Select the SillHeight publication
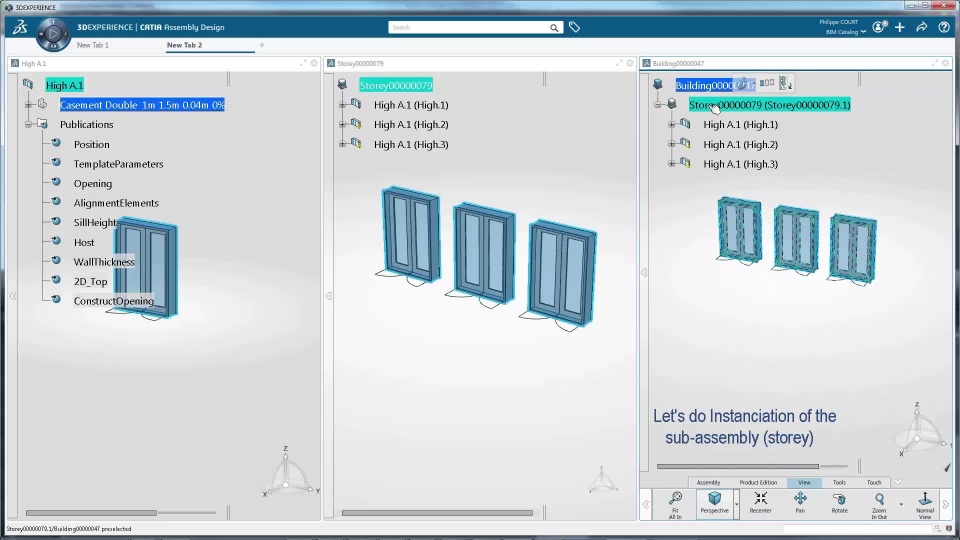 pyautogui.click(x=95, y=222)
